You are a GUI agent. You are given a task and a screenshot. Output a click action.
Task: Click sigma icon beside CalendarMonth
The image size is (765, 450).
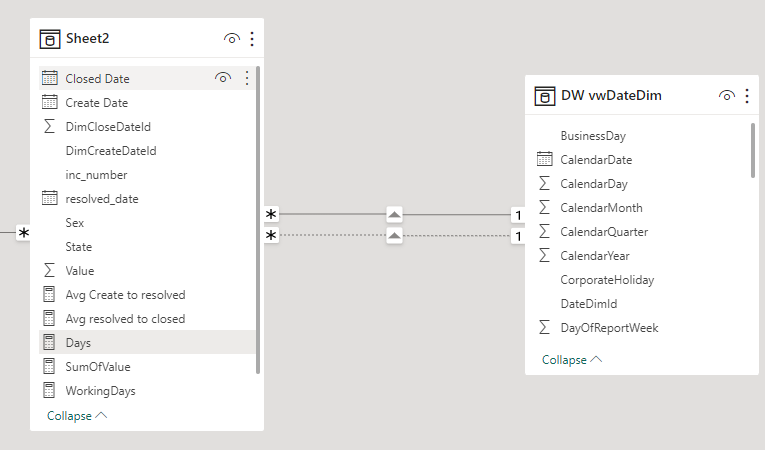click(544, 207)
